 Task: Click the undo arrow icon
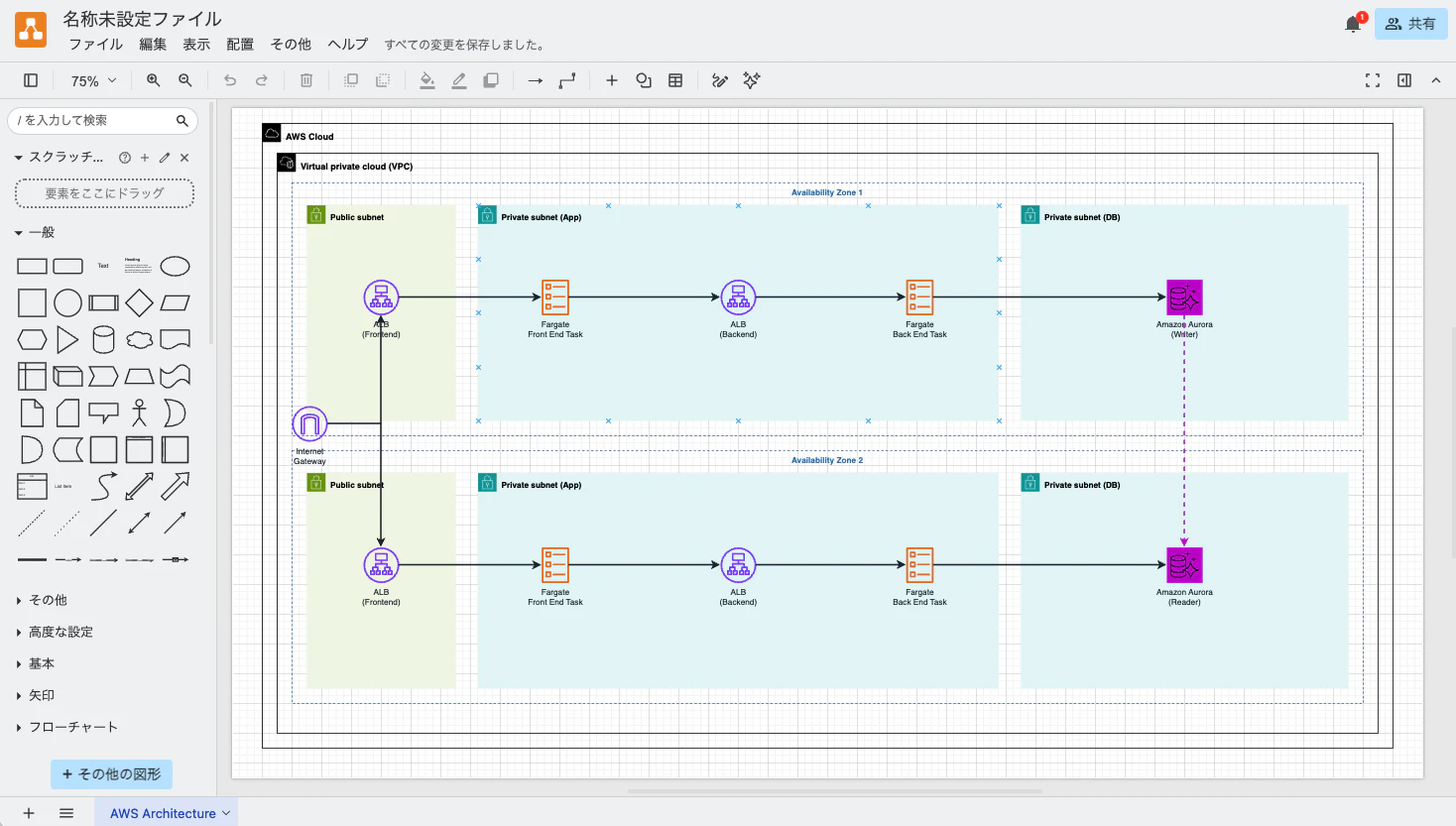coord(230,80)
